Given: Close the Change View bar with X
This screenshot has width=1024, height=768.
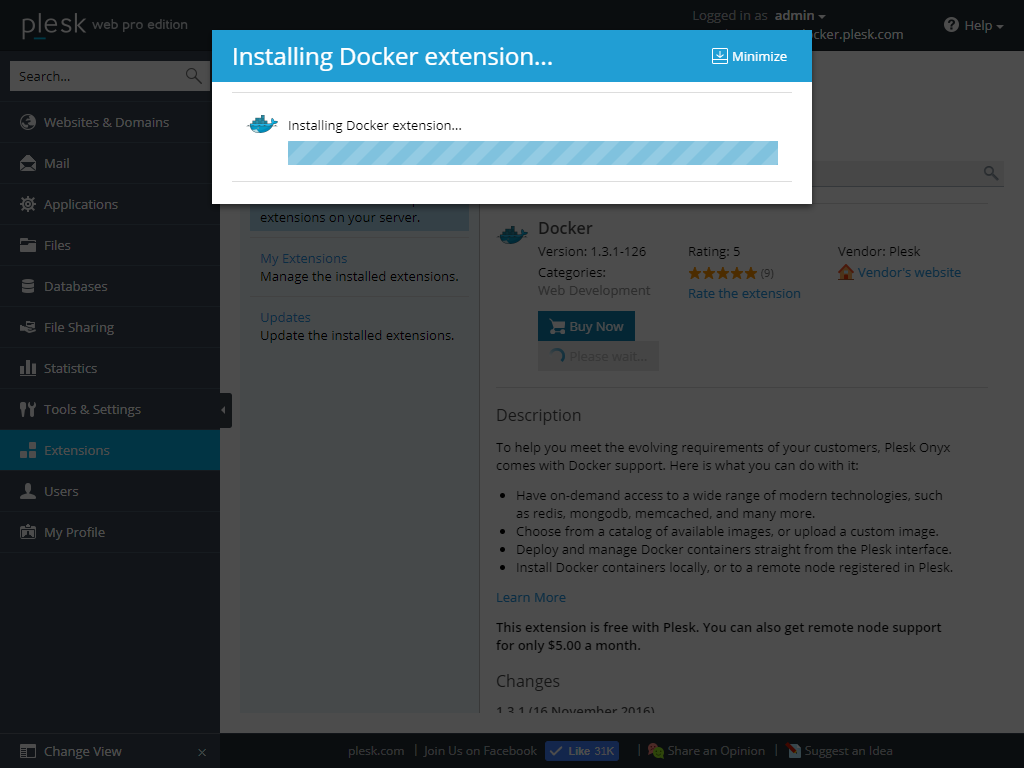Looking at the screenshot, I should (x=202, y=752).
